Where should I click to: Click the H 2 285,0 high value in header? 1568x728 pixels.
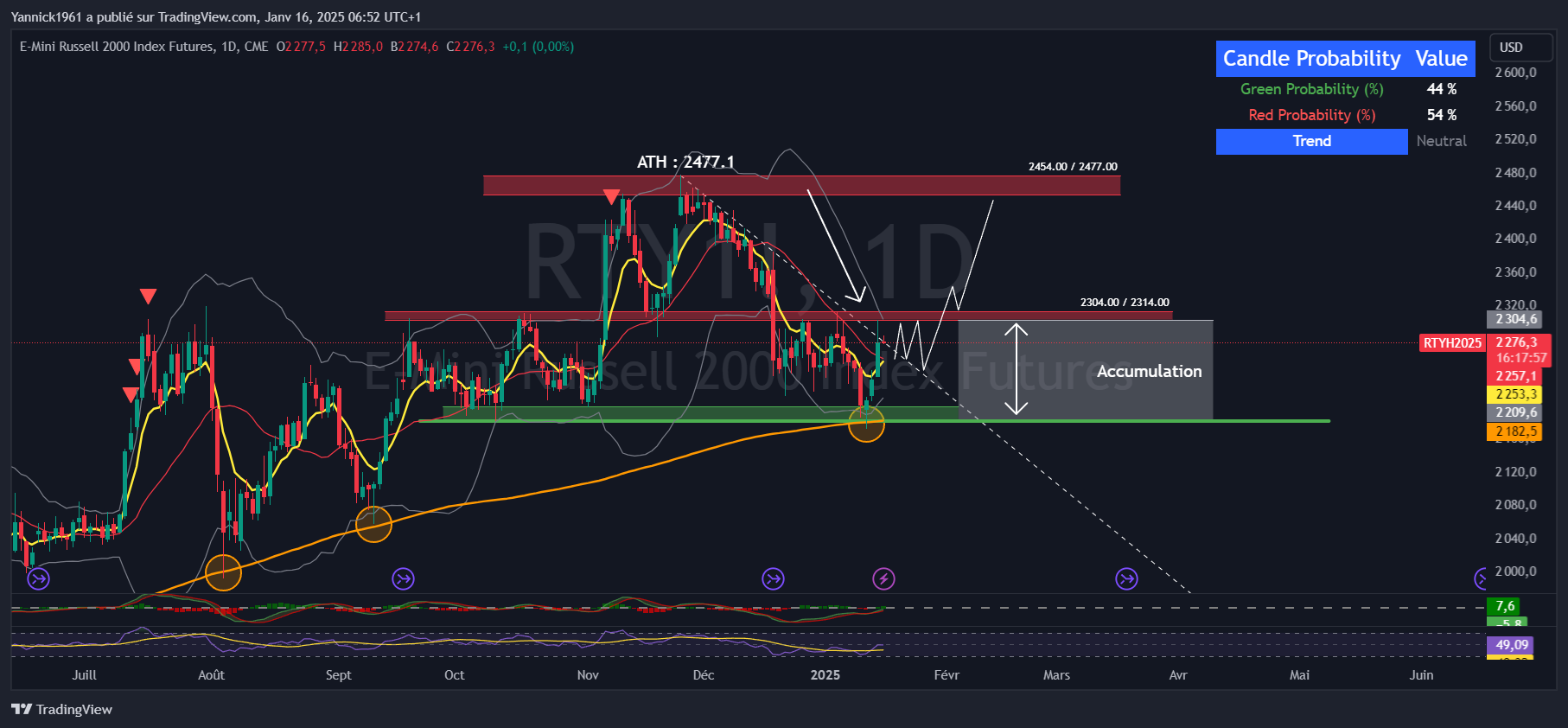tap(358, 47)
